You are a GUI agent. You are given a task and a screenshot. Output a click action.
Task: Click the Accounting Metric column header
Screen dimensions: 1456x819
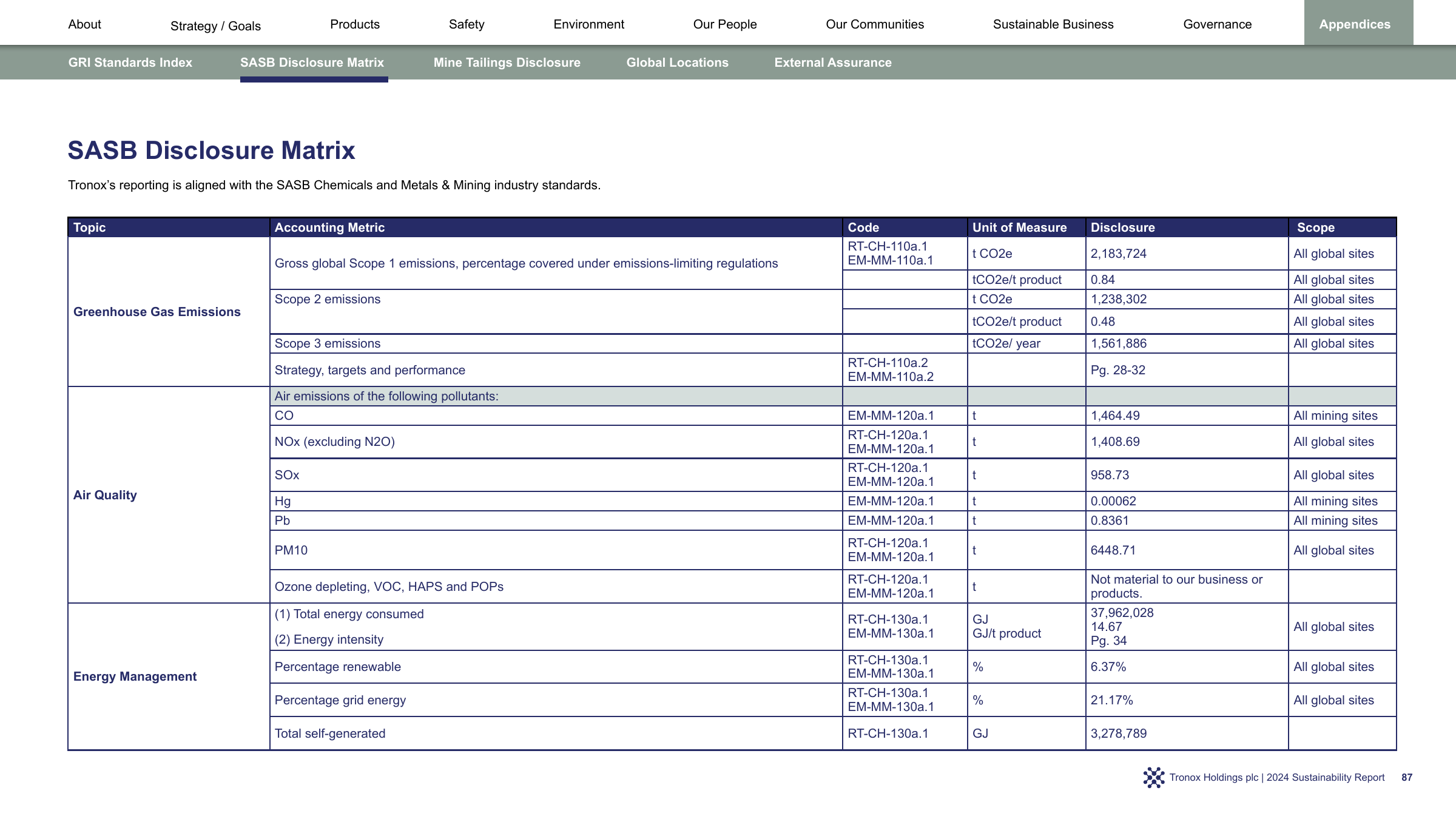pos(556,227)
